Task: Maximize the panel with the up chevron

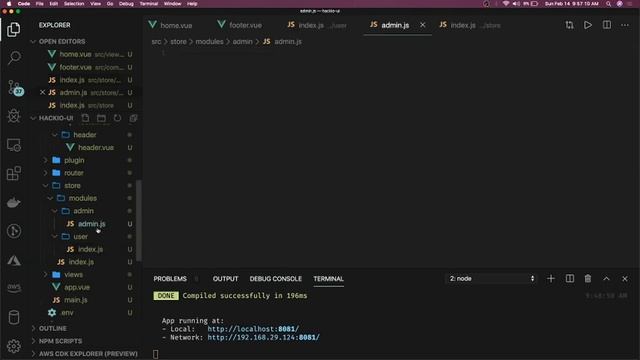Action: (x=607, y=278)
